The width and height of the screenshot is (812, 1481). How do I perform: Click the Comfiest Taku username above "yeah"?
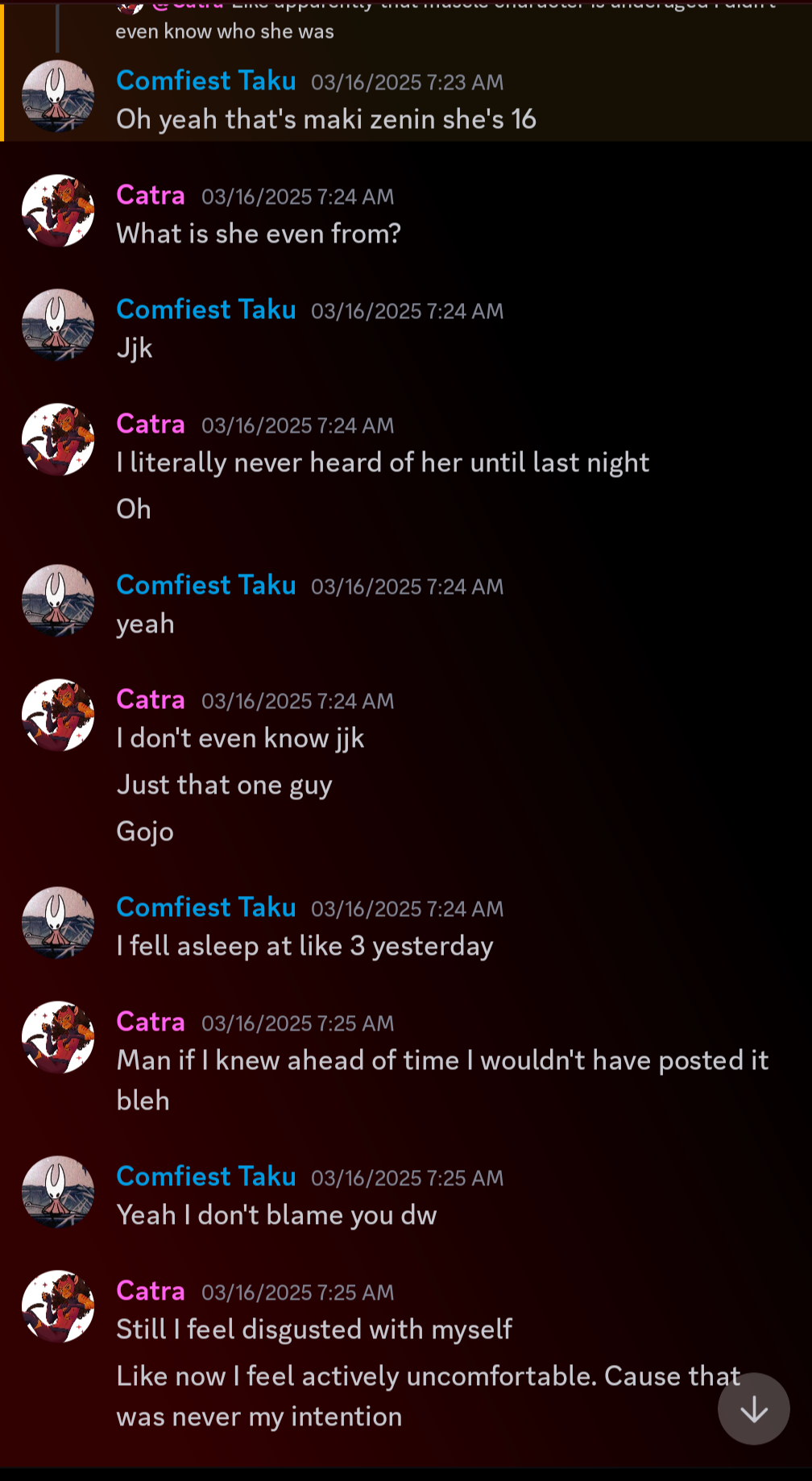[206, 585]
